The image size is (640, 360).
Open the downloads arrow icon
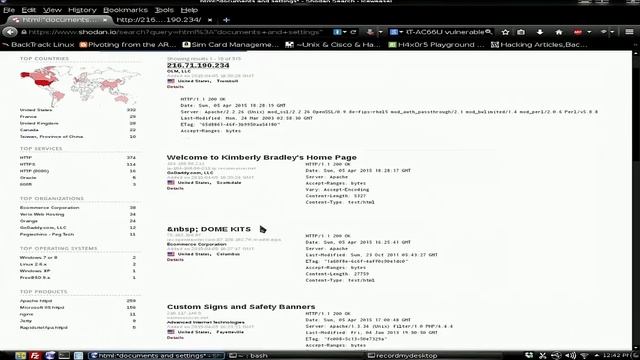540,32
